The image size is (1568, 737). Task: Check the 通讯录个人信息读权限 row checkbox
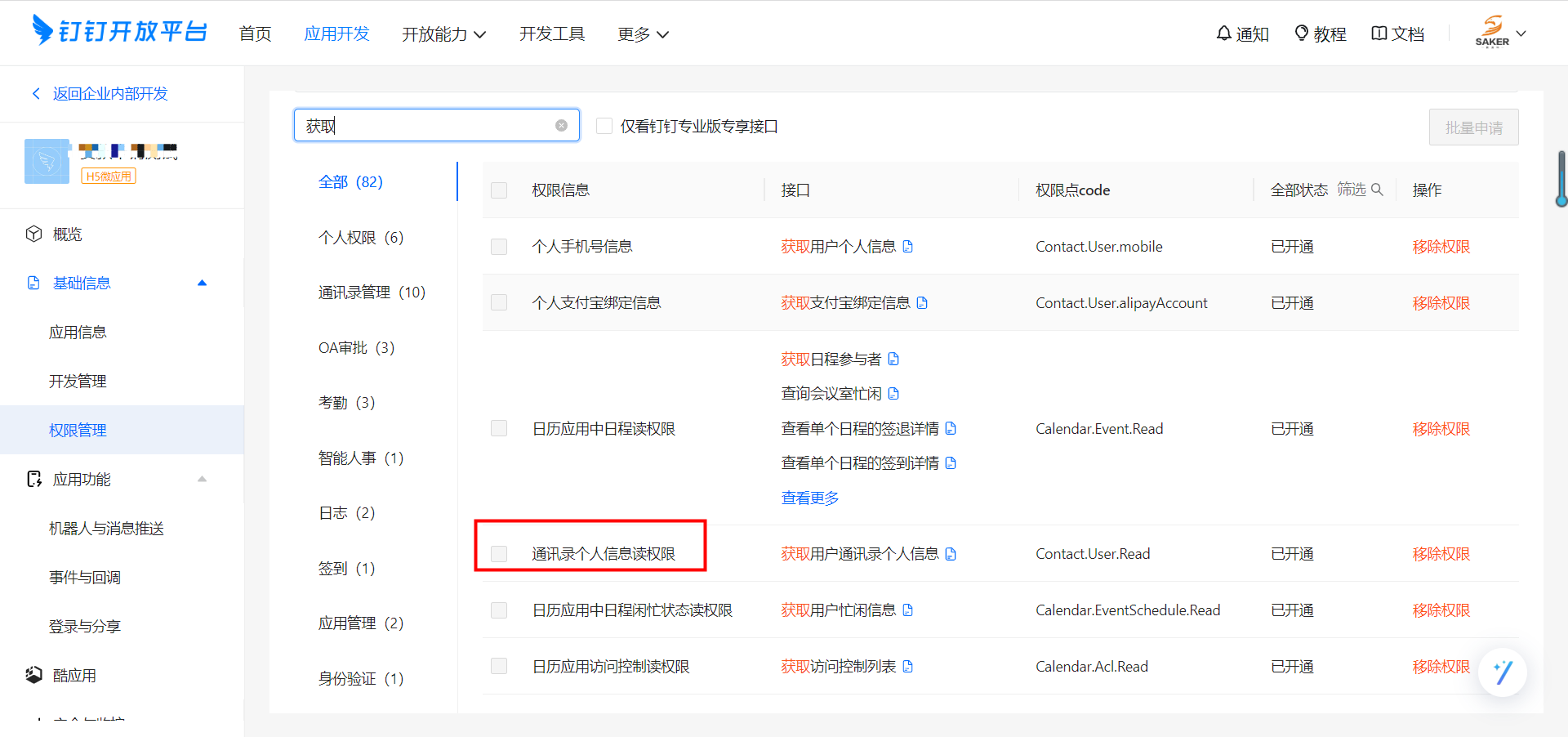[499, 554]
